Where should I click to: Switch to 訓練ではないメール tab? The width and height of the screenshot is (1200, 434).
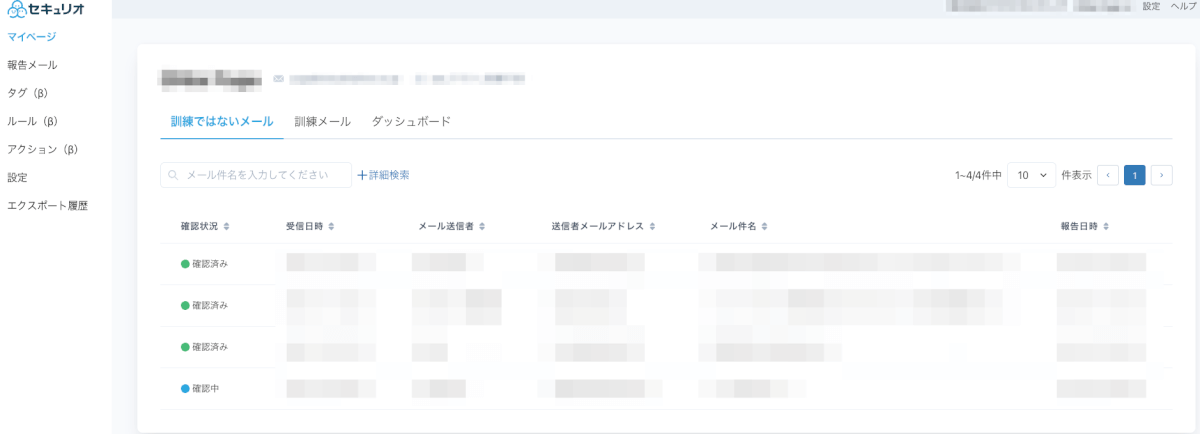click(222, 121)
